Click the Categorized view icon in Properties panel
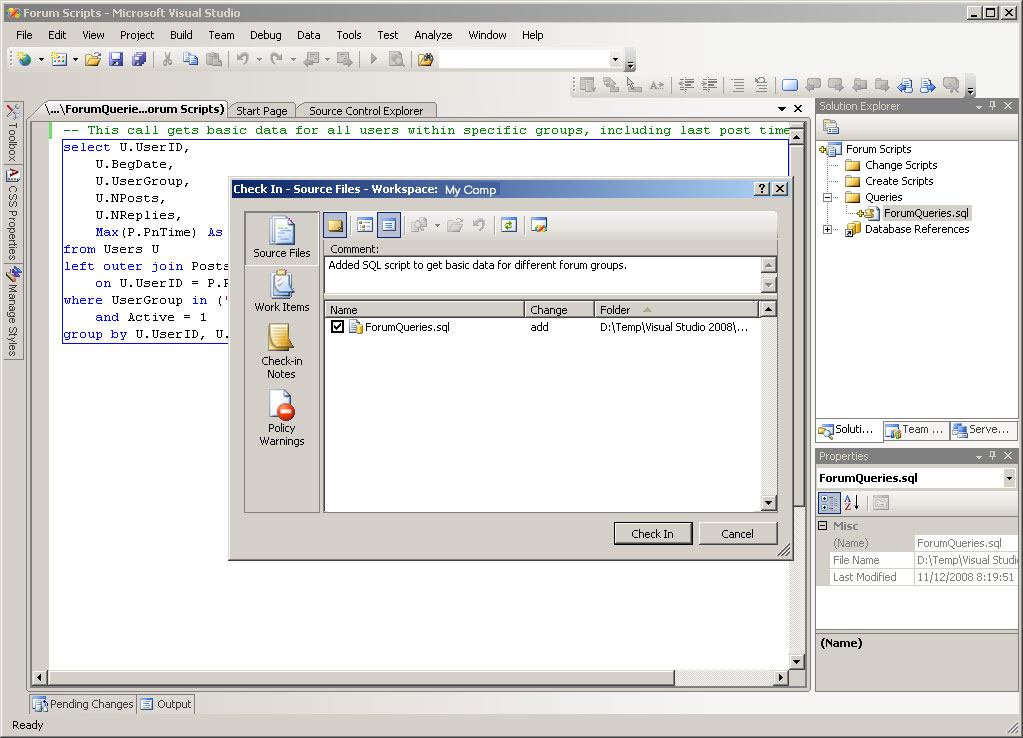This screenshot has width=1023, height=738. point(829,503)
